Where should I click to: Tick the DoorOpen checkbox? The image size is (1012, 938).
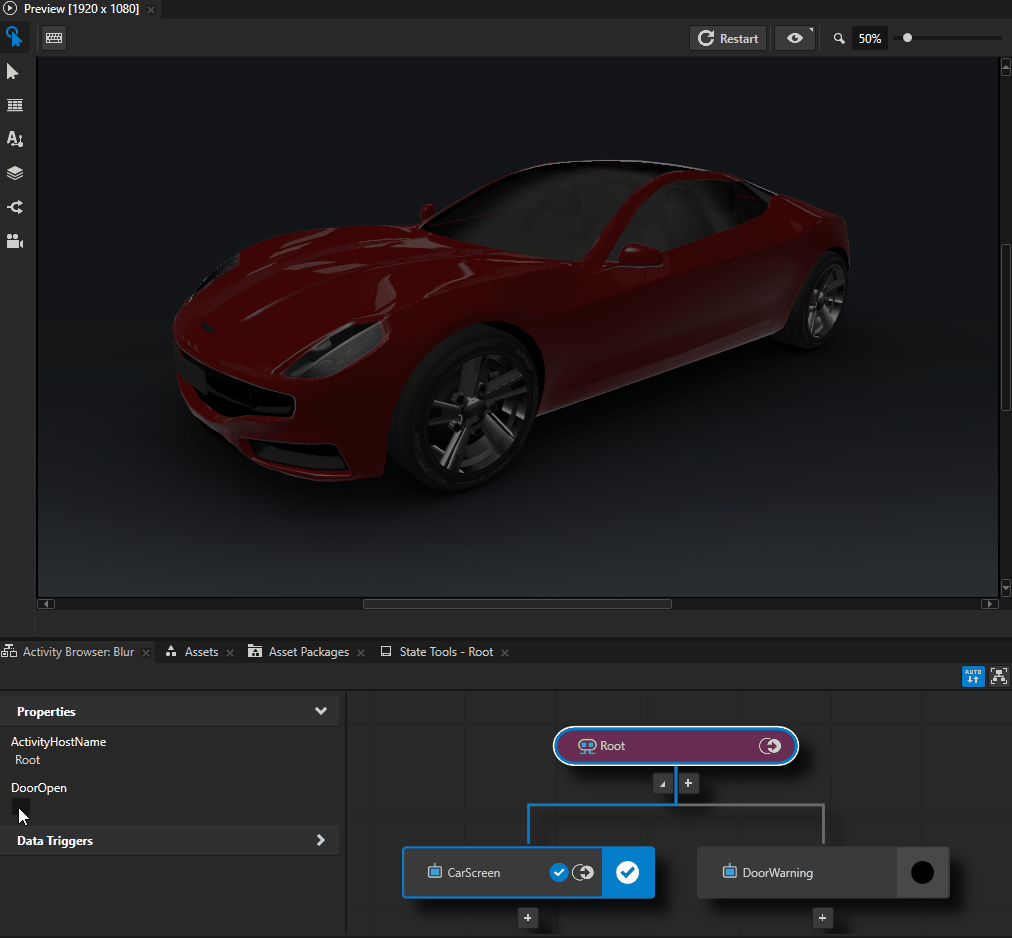22,808
